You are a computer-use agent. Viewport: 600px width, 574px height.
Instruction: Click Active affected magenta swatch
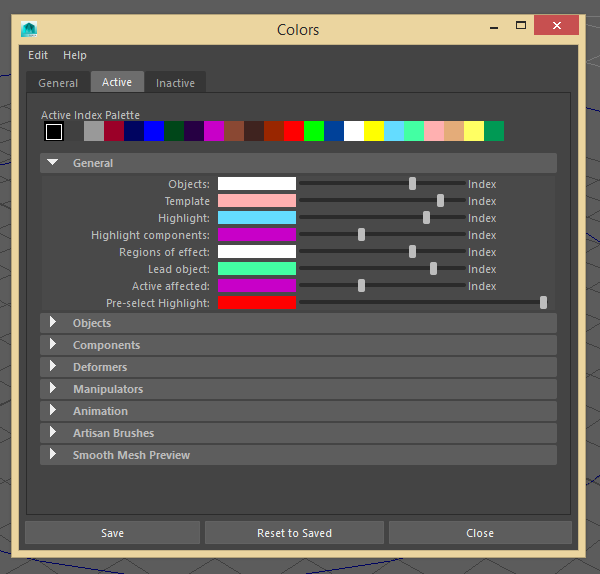pos(257,286)
